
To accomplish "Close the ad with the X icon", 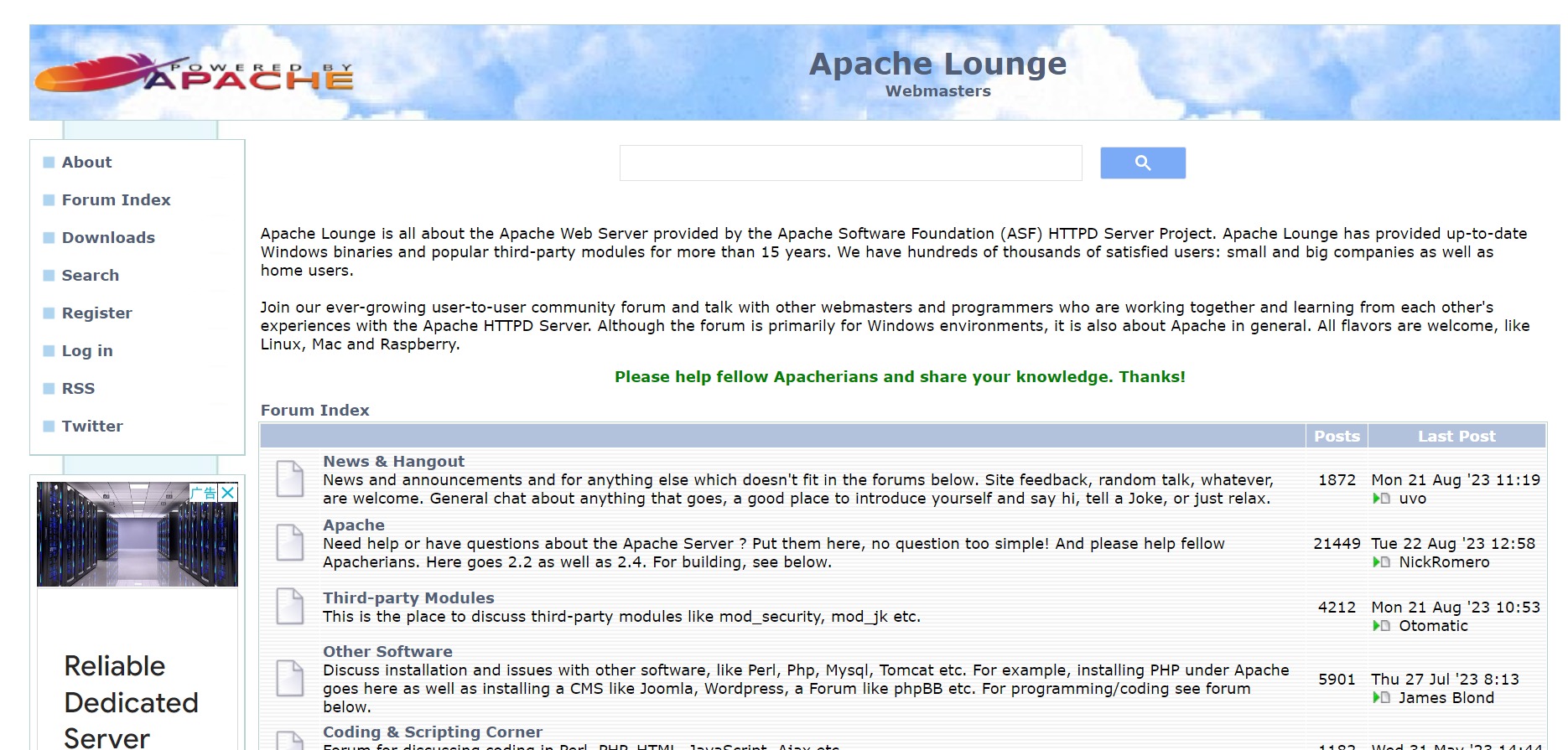I will (227, 493).
